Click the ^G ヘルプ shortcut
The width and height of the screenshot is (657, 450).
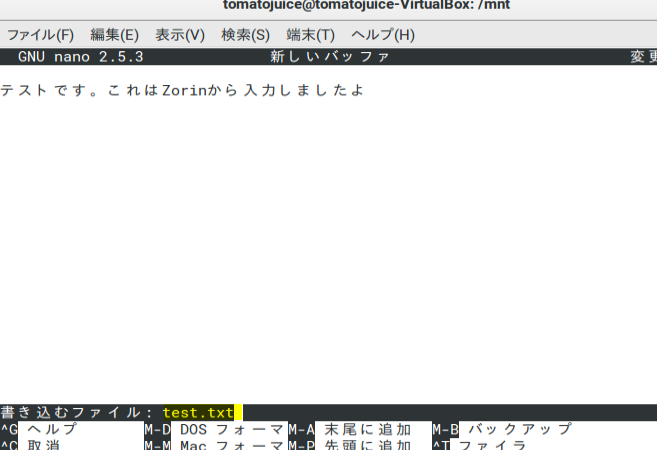[x=40, y=429]
